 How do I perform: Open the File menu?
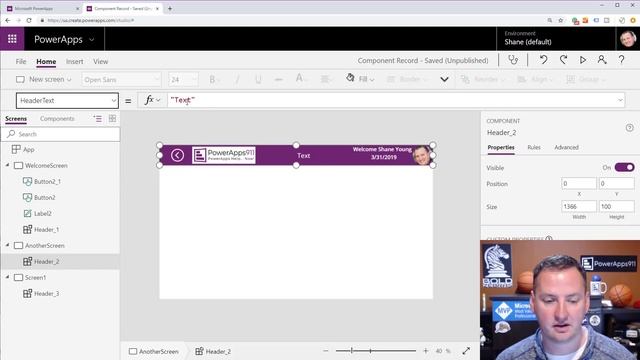(21, 61)
